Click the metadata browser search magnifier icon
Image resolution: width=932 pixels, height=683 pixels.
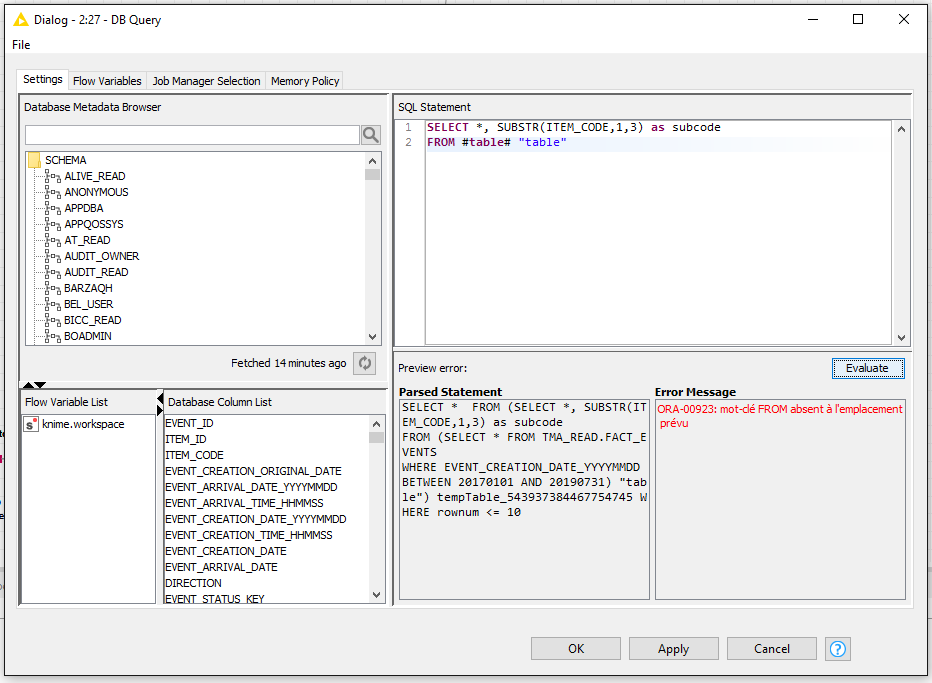tap(371, 135)
